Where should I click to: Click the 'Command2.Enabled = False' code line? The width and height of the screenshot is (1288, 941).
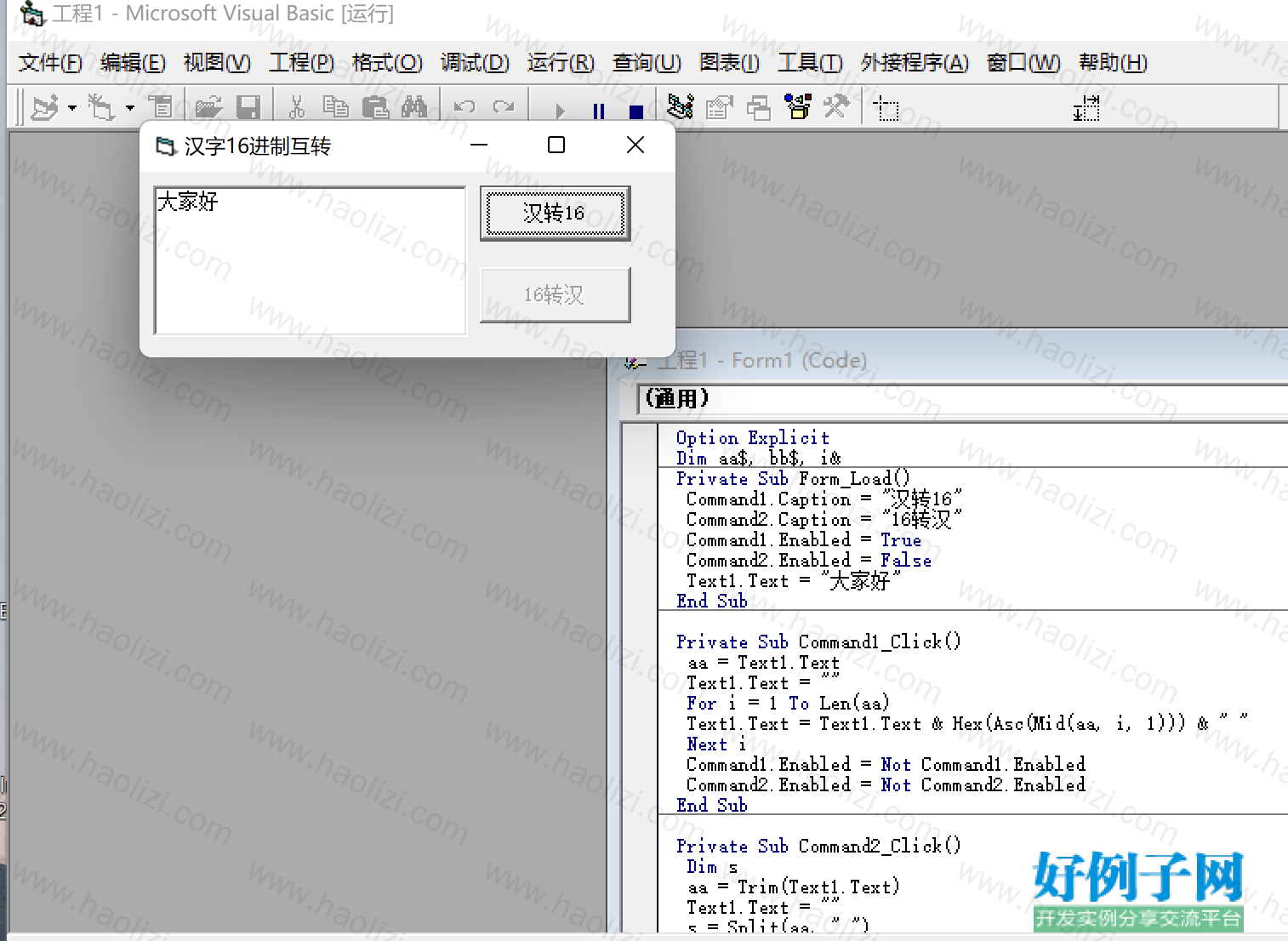tap(808, 561)
